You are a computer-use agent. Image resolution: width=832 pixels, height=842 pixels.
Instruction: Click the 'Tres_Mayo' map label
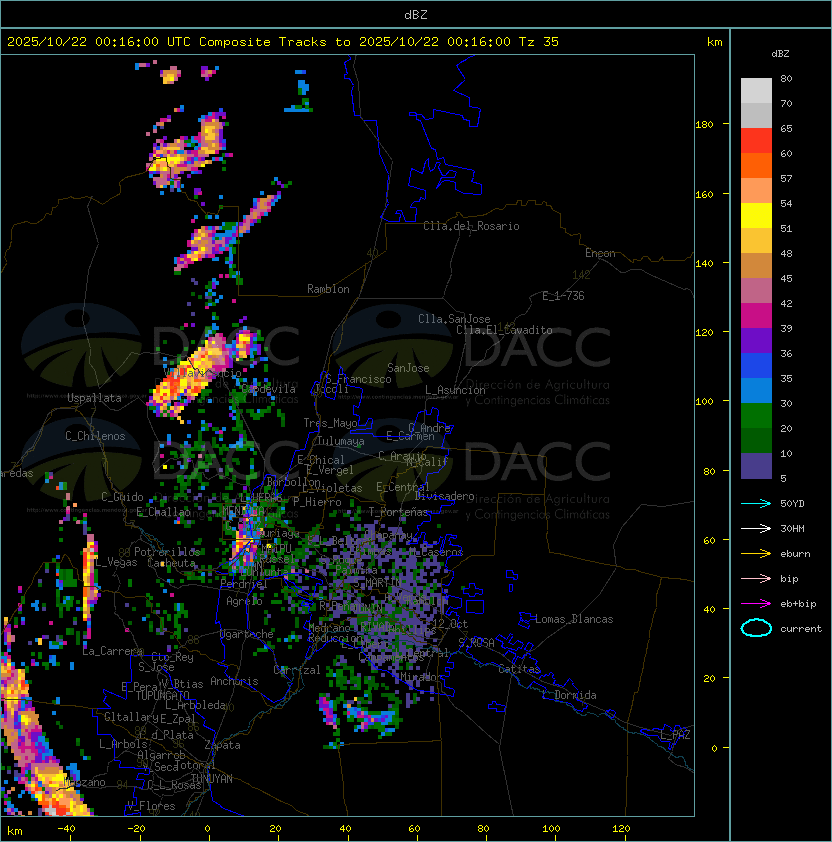point(330,423)
